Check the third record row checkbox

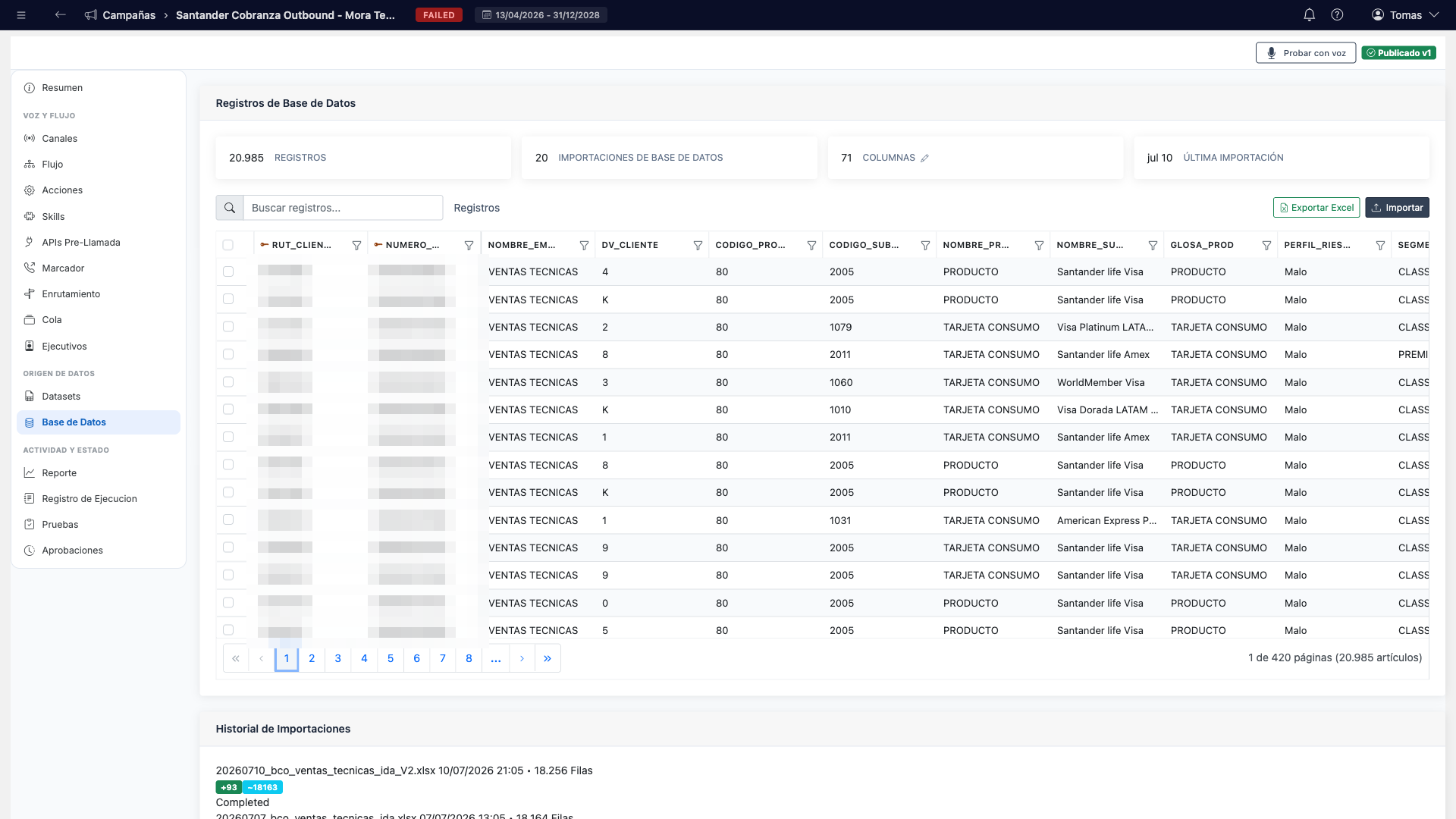228,327
